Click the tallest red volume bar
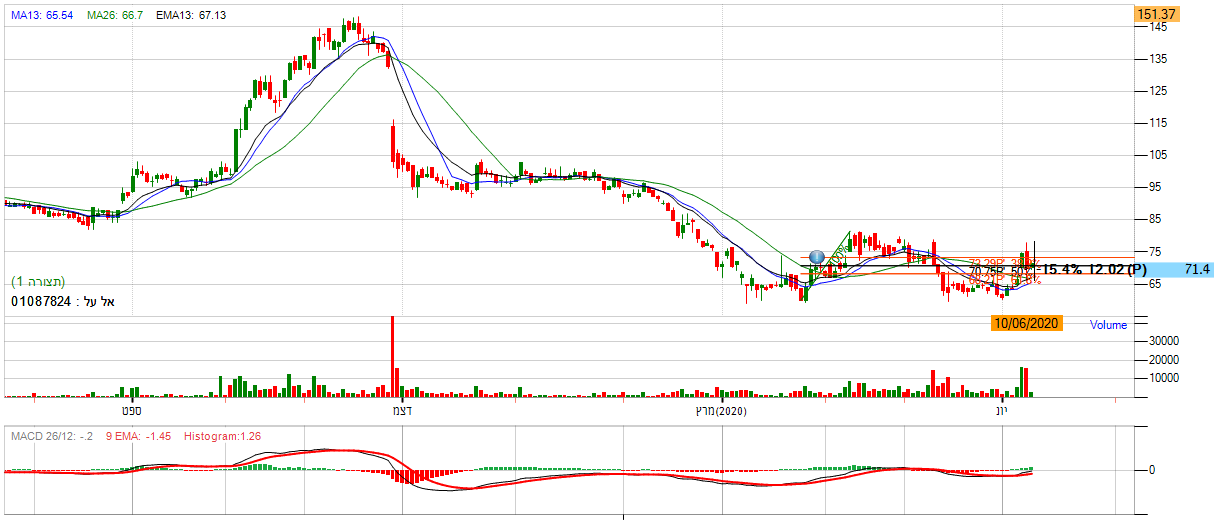 [392, 356]
